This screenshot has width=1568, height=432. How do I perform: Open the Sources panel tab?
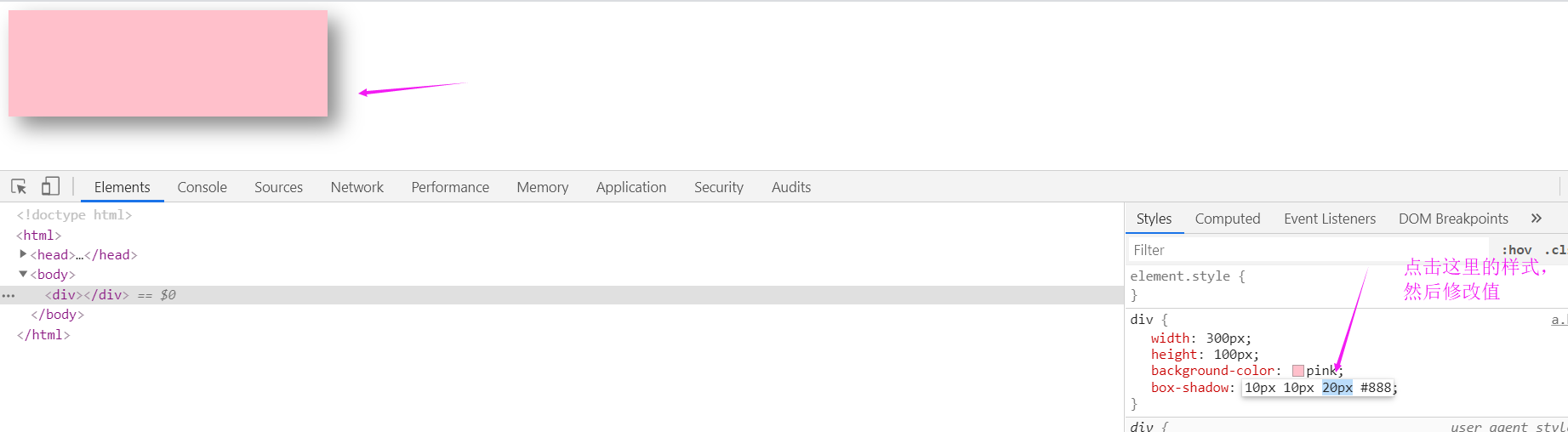point(278,187)
